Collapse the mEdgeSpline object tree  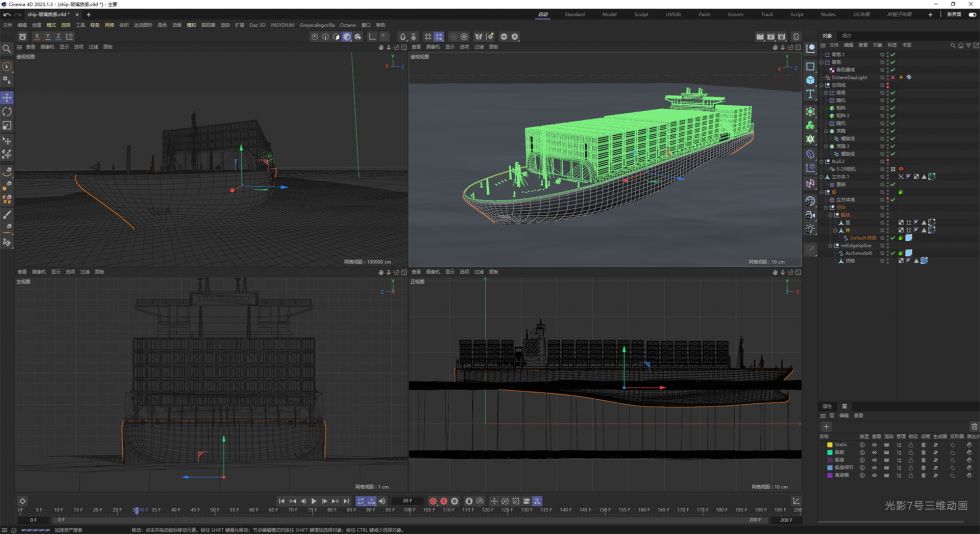pos(829,245)
